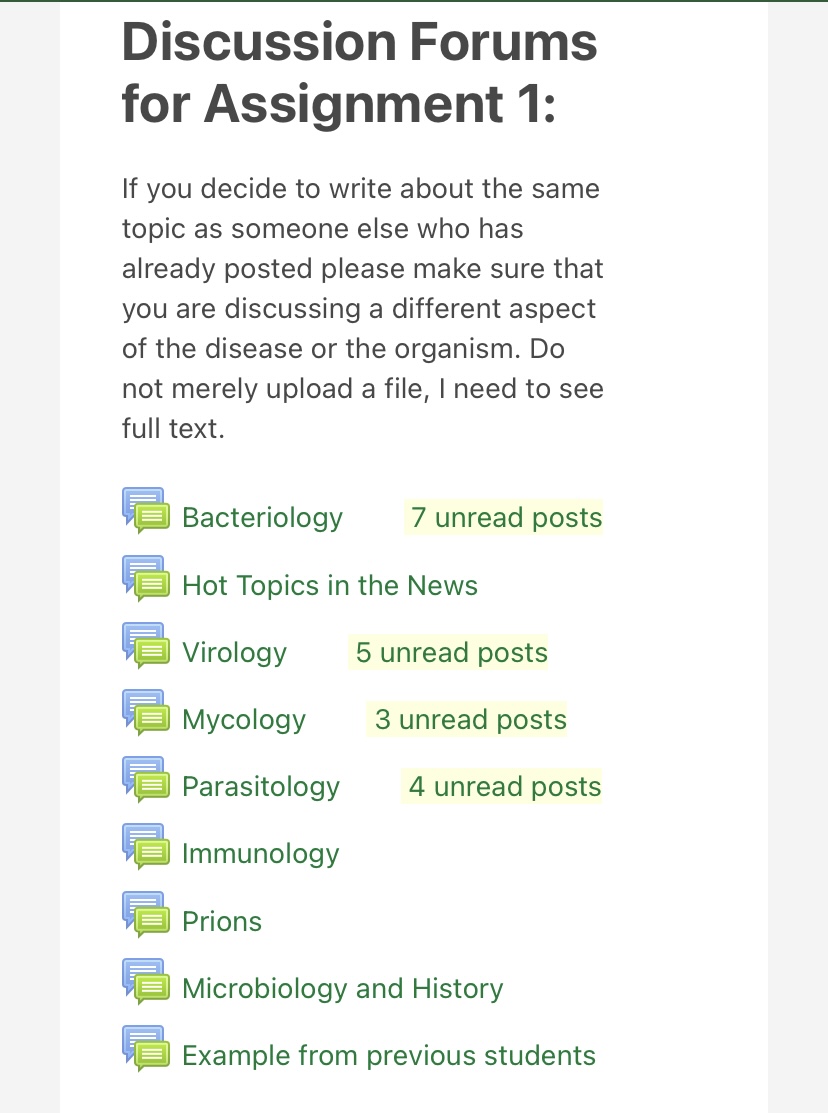
Task: Click the forum icon beside Hot Topics
Action: click(145, 577)
